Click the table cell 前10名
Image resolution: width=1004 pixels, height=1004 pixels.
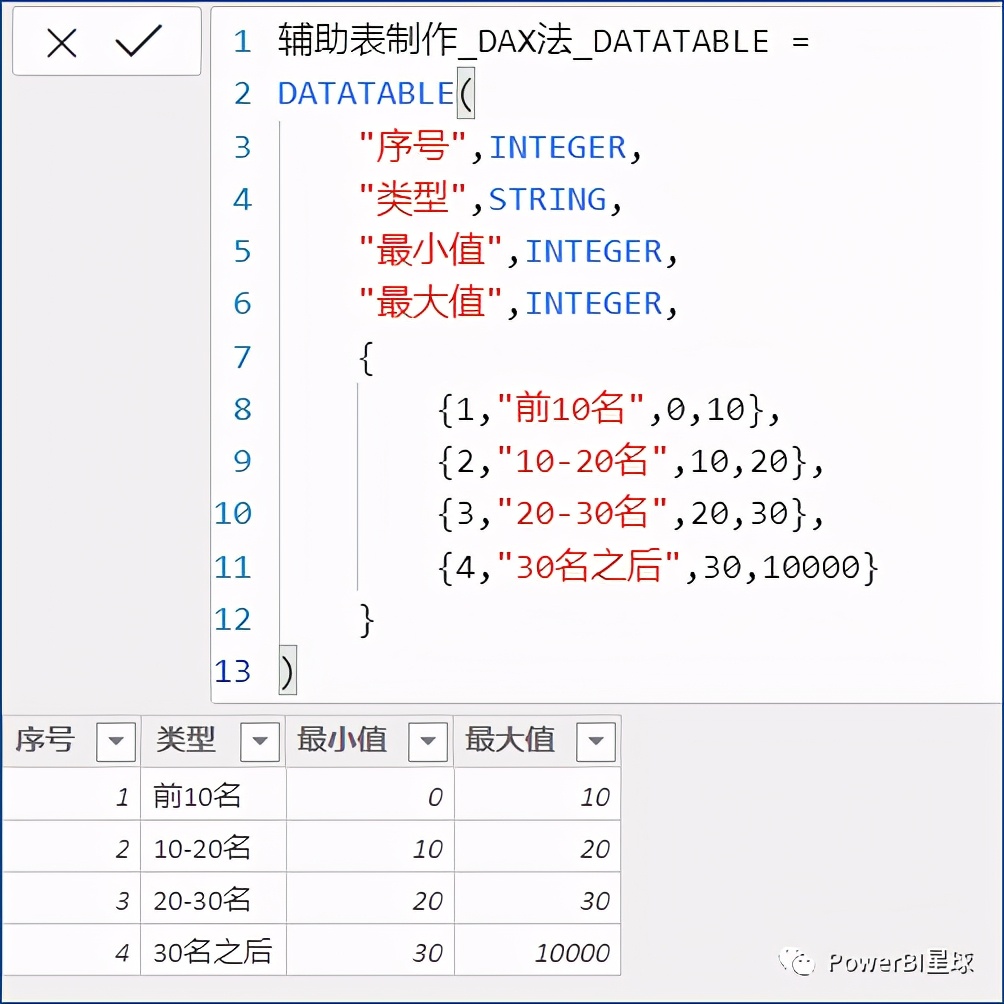[x=213, y=796]
